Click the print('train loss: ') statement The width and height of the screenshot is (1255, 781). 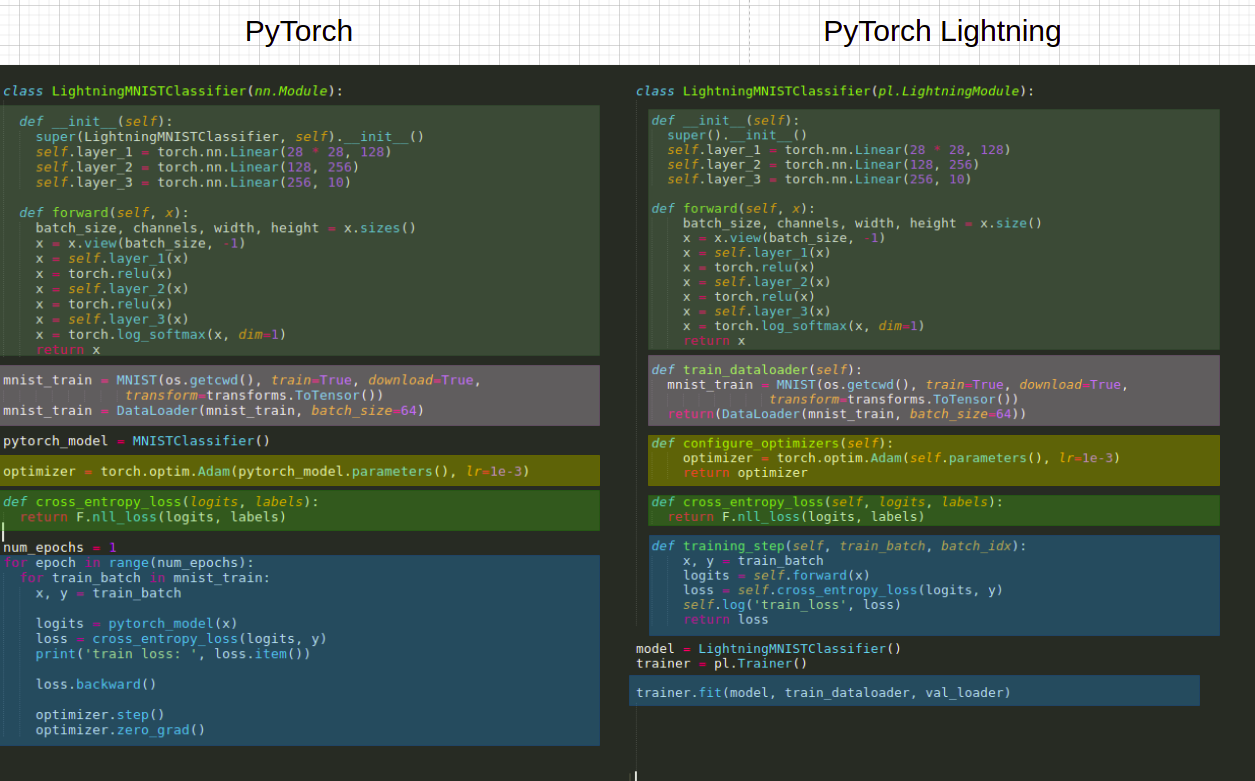[x=173, y=654]
